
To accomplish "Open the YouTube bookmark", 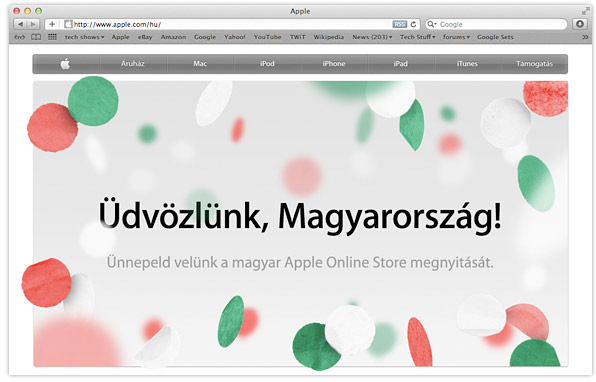I will [x=268, y=37].
